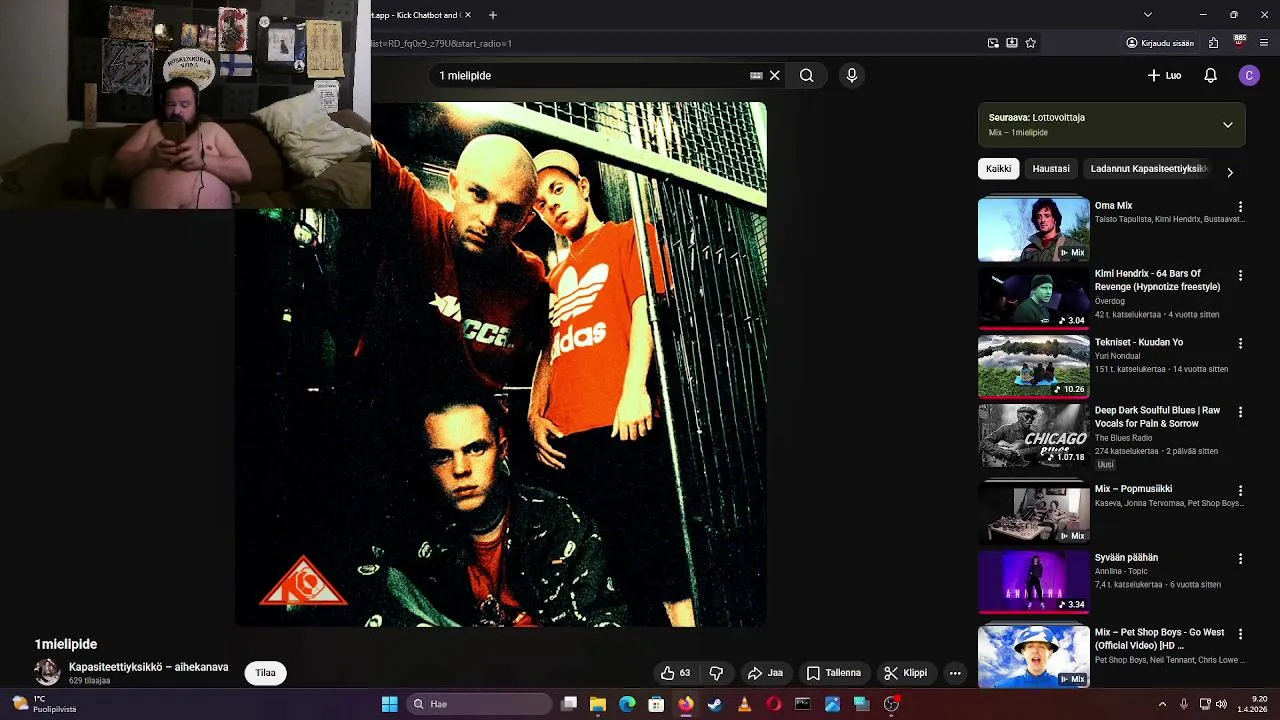Open options for Deep Dark Soulful Blues
Viewport: 1280px width, 720px height.
pyautogui.click(x=1240, y=412)
